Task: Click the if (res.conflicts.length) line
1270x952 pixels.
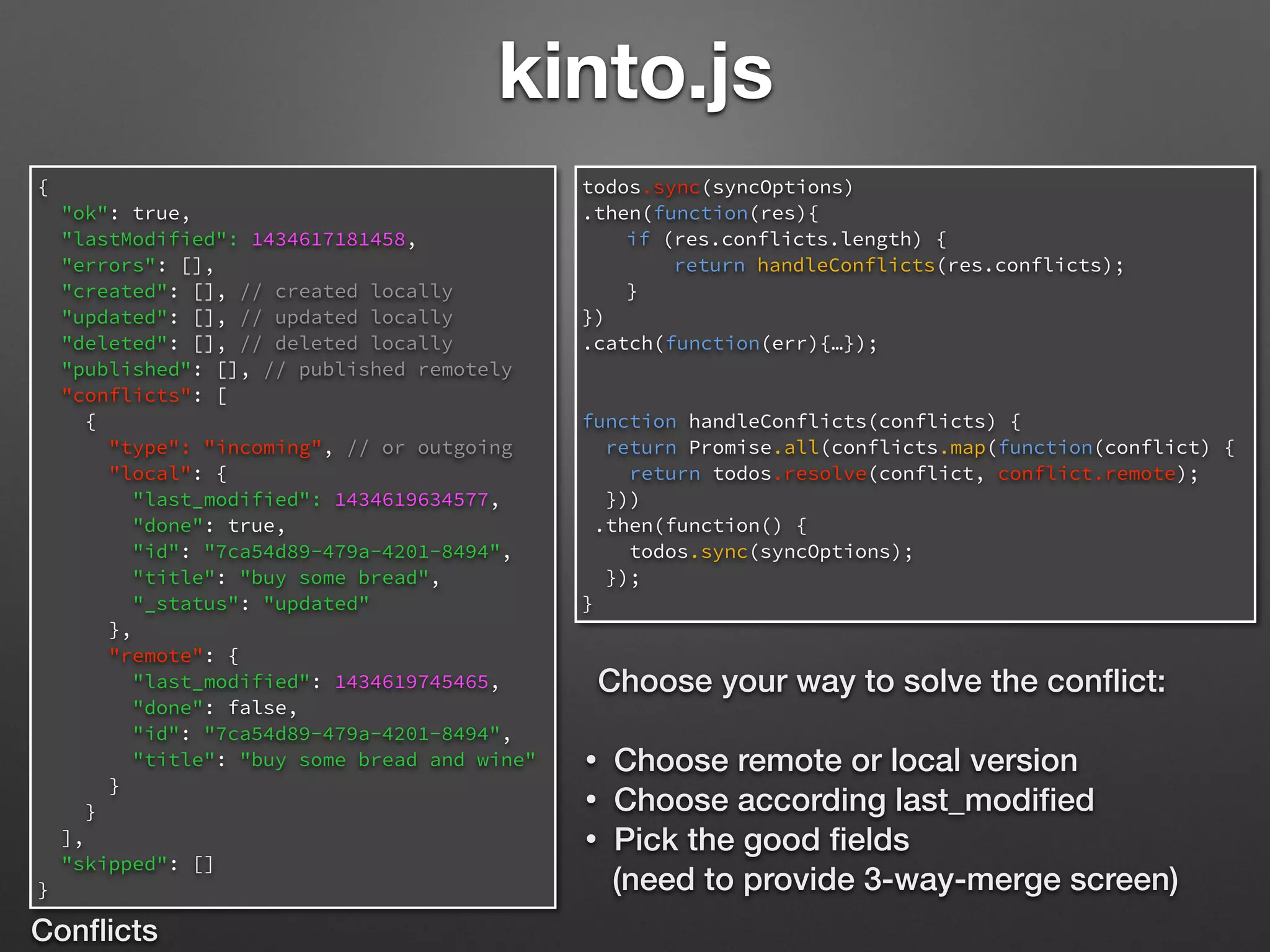Action: point(786,239)
